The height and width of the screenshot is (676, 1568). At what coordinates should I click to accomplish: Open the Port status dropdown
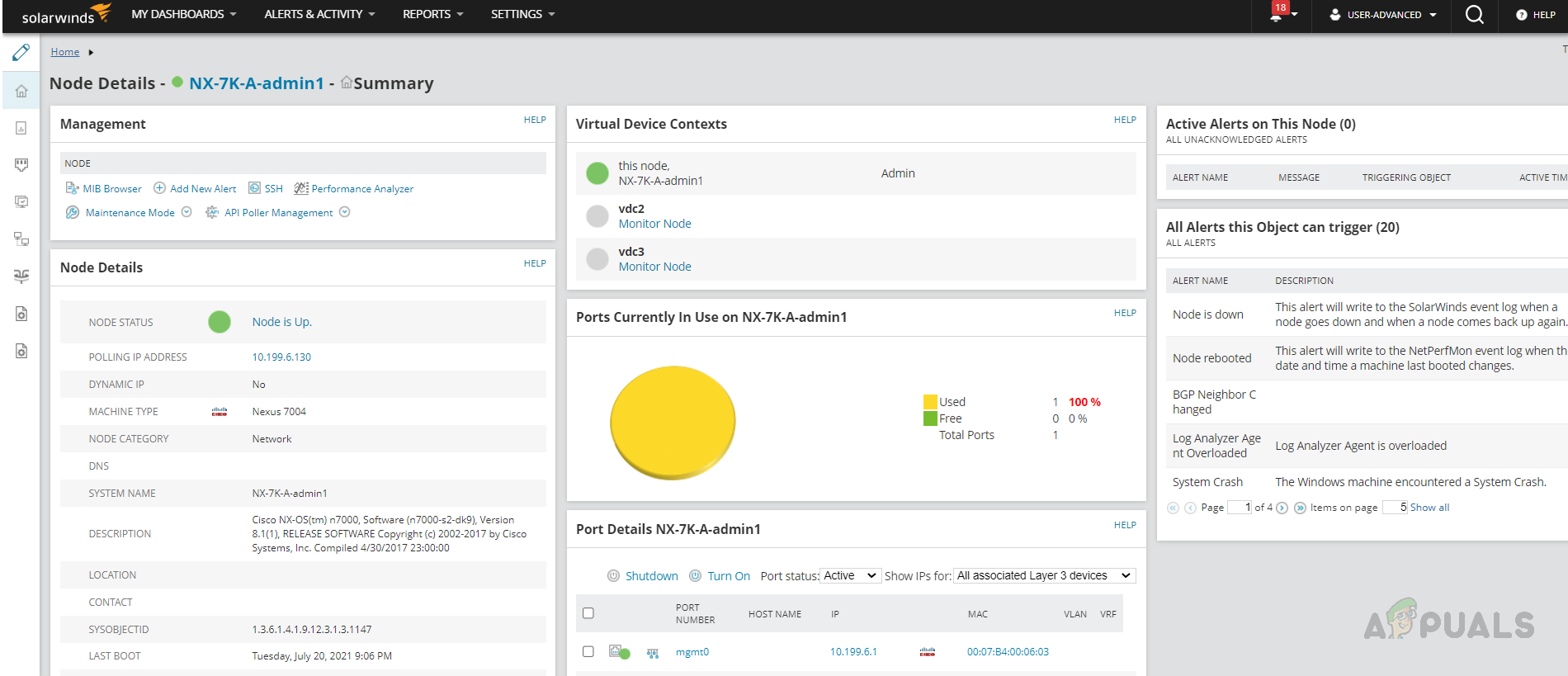pos(850,575)
